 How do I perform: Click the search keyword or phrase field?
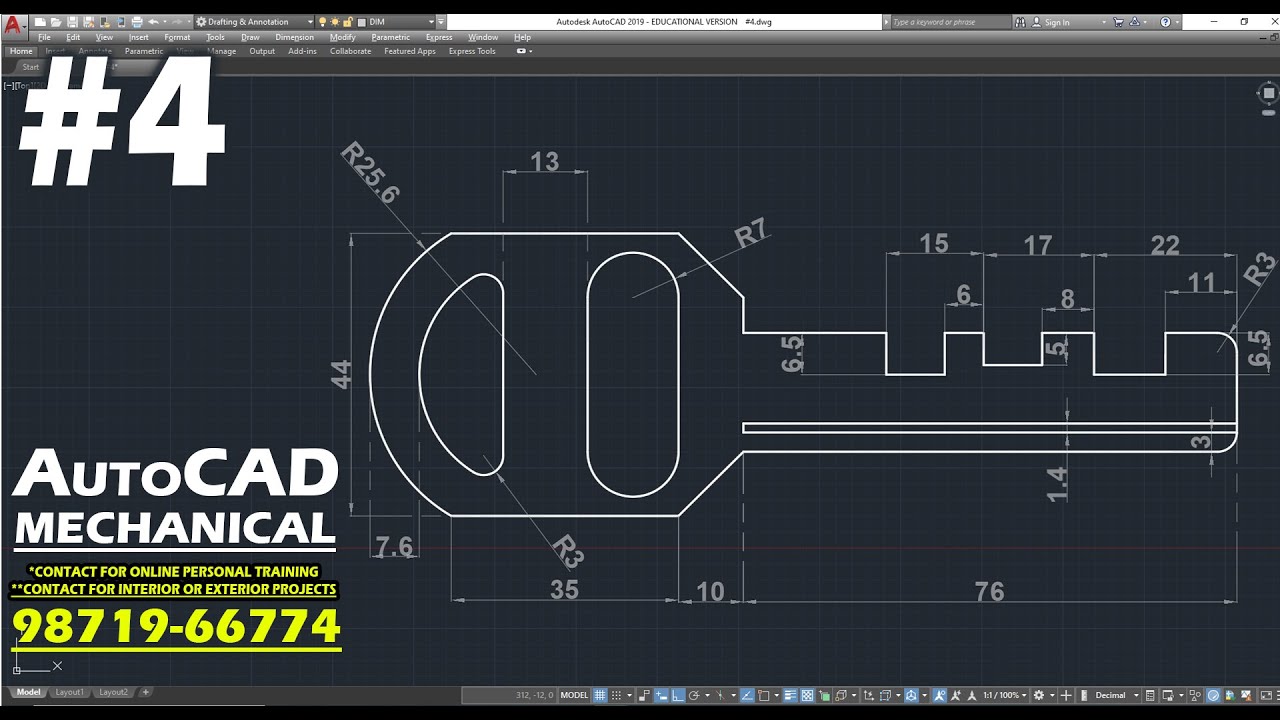(x=950, y=22)
